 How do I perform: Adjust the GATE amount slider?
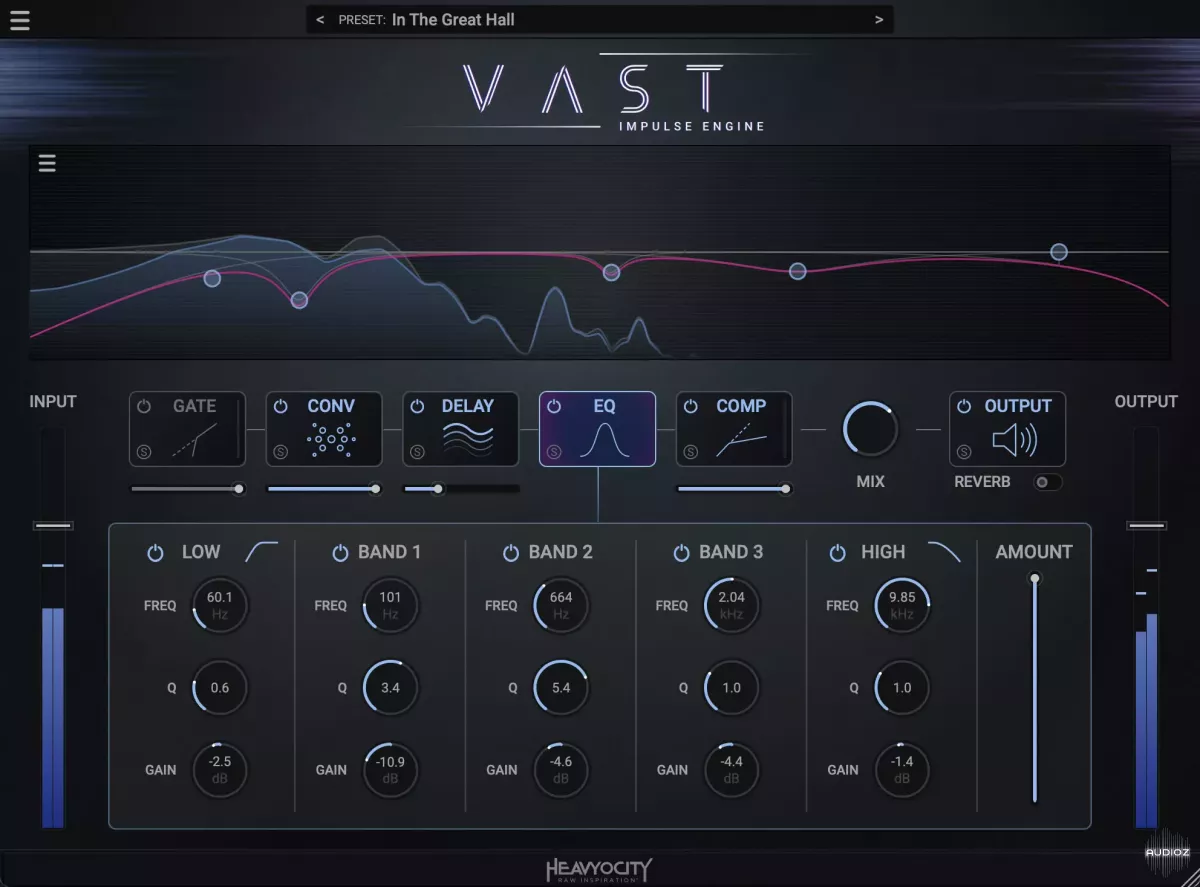[x=188, y=489]
